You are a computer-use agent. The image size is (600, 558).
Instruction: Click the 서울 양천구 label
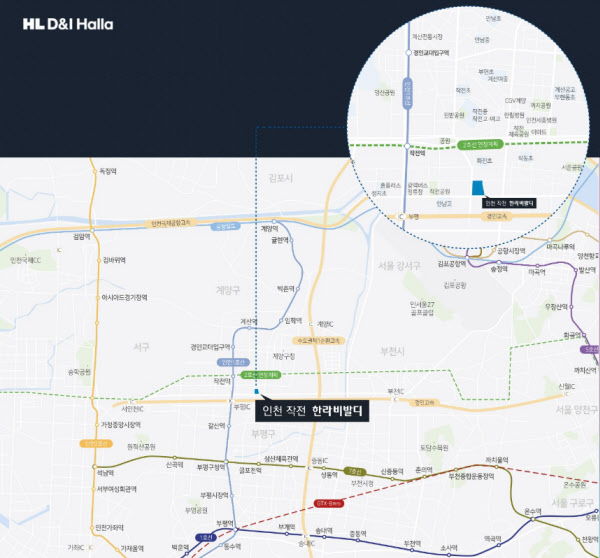tap(577, 410)
